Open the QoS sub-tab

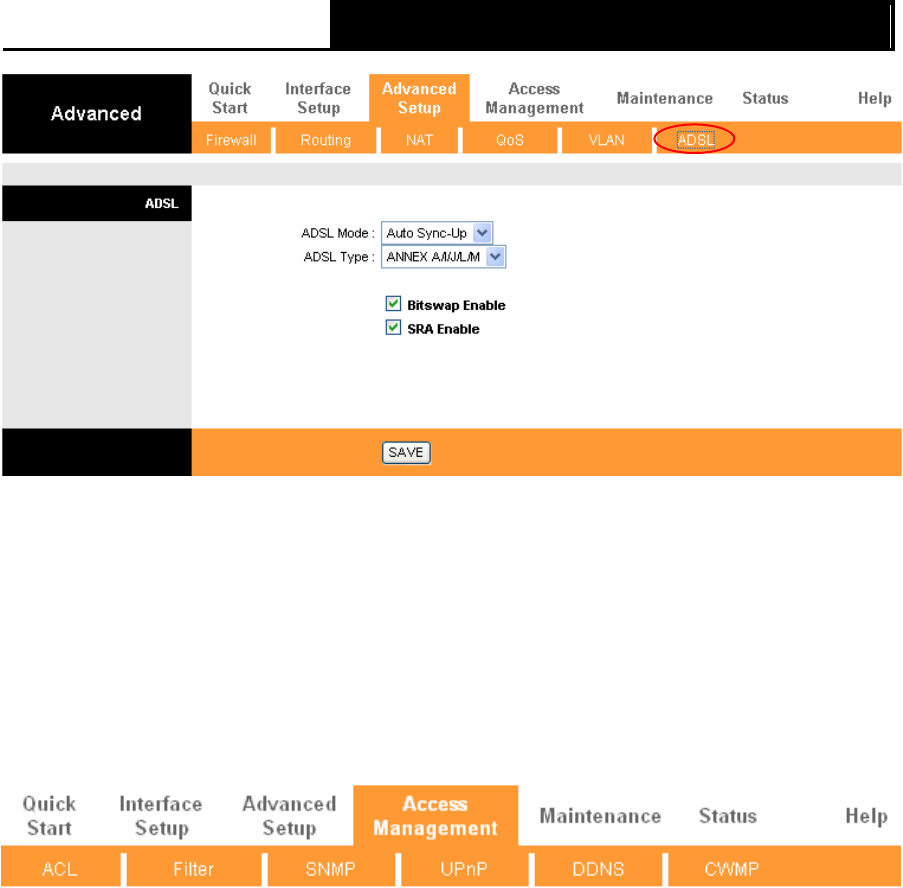click(510, 140)
